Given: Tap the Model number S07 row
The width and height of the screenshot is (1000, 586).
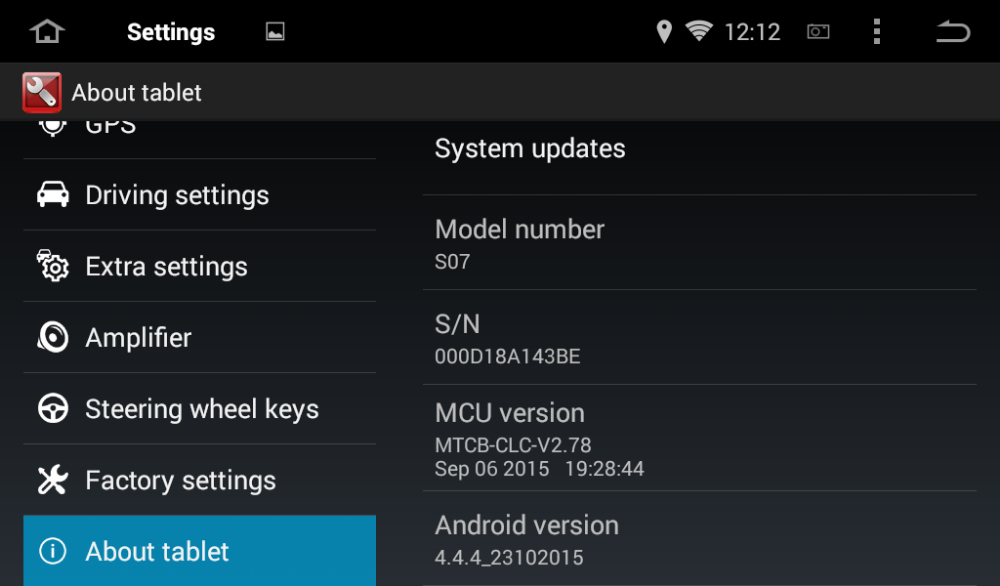Looking at the screenshot, I should (700, 243).
